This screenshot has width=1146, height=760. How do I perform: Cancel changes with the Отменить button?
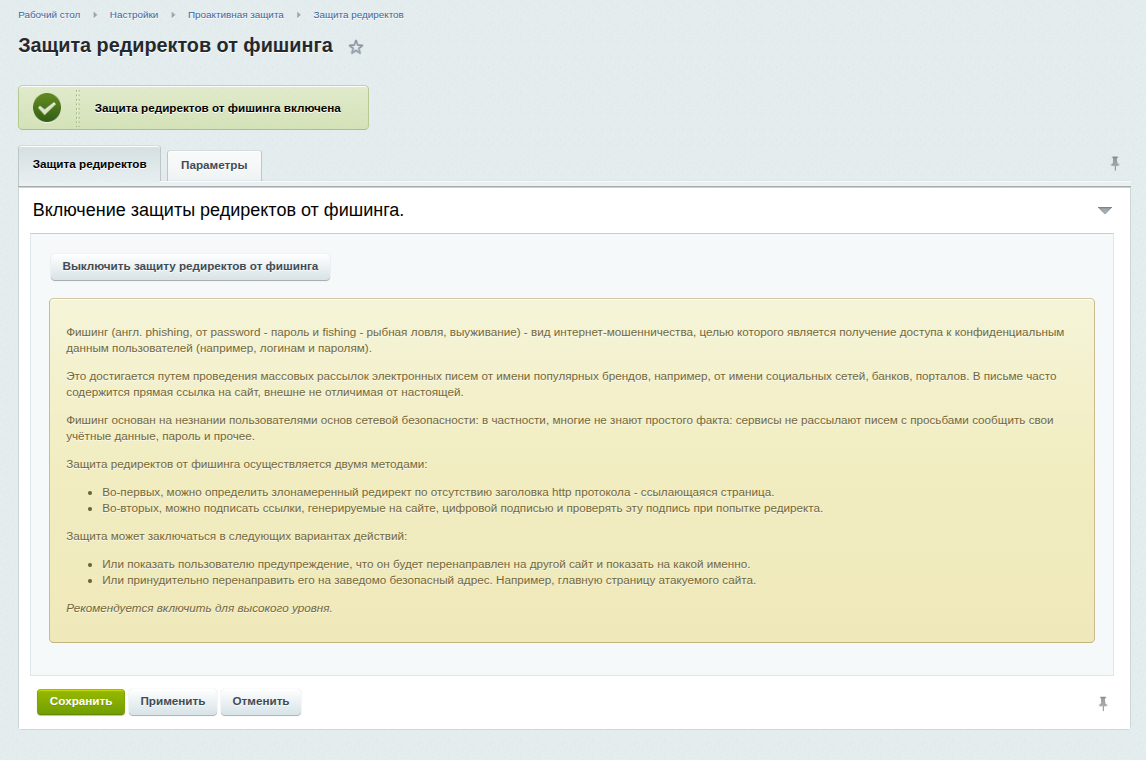tap(261, 702)
